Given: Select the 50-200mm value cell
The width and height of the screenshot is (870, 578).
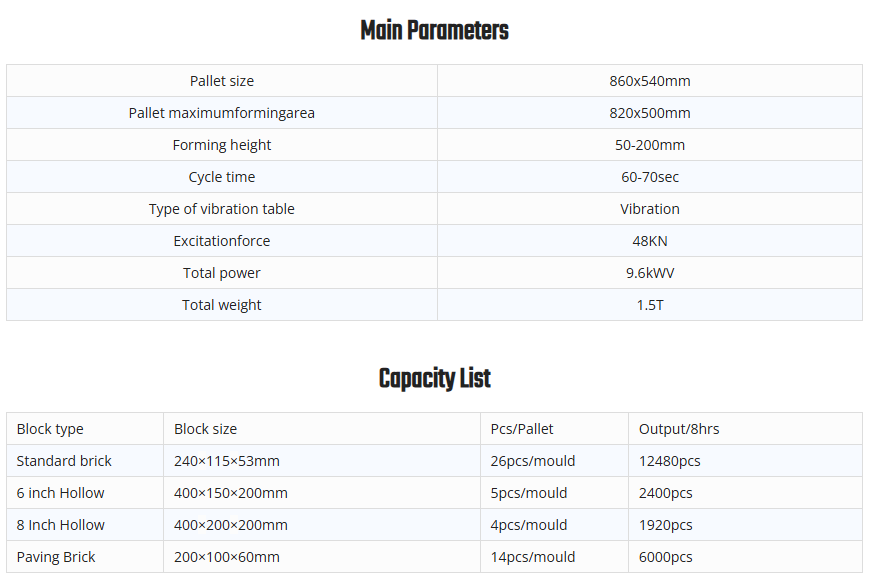Looking at the screenshot, I should point(650,145).
